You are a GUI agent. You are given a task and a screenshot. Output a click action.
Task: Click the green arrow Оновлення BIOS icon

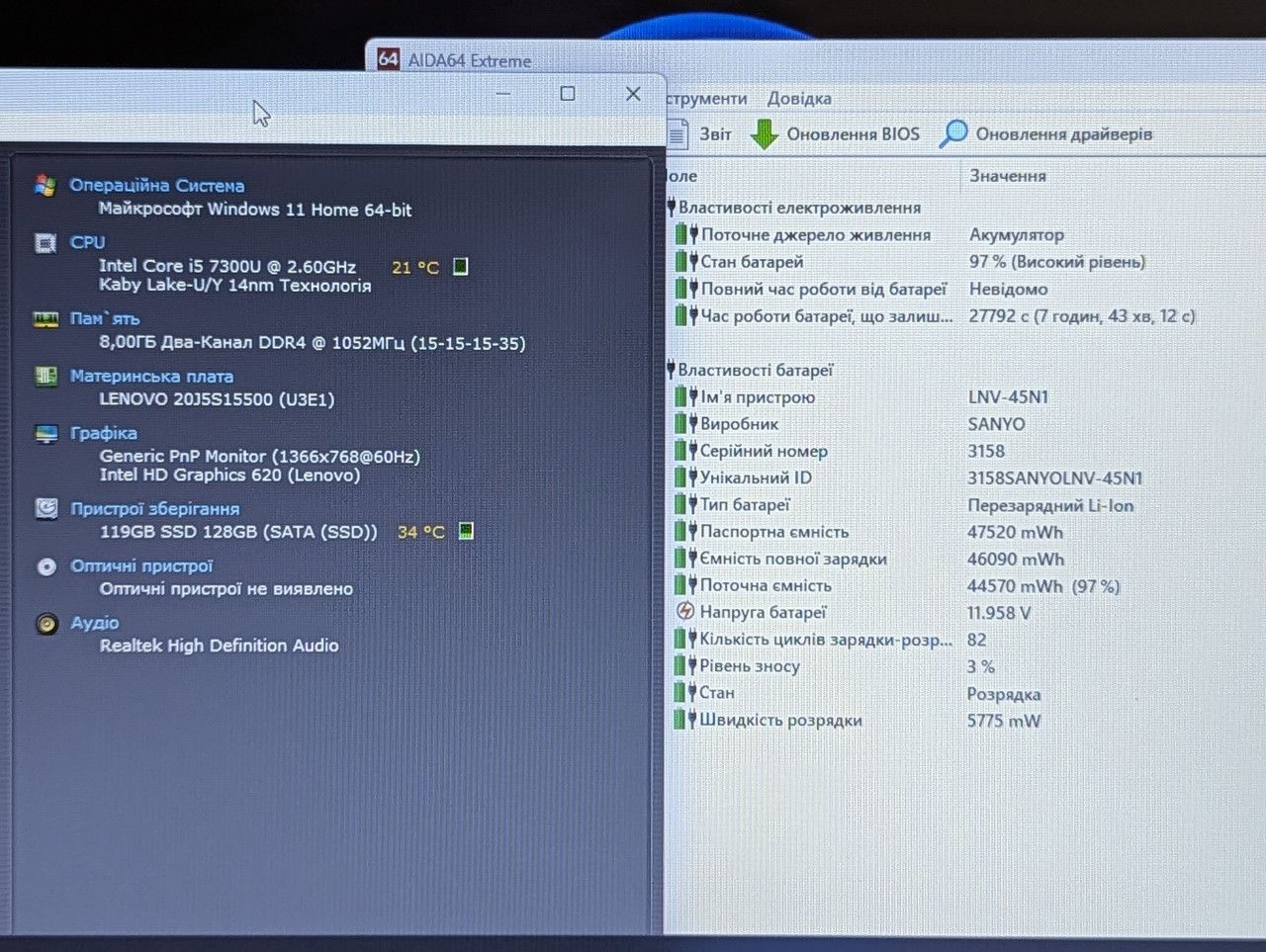pyautogui.click(x=764, y=133)
